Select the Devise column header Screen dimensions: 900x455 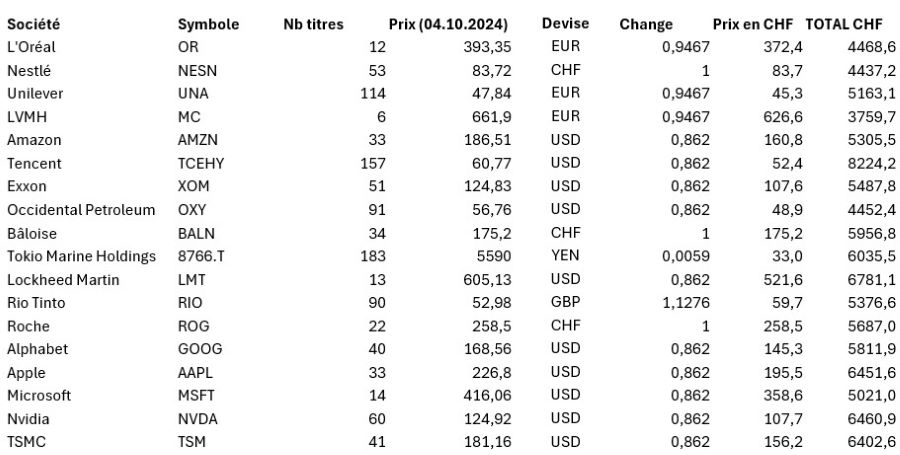coord(565,24)
